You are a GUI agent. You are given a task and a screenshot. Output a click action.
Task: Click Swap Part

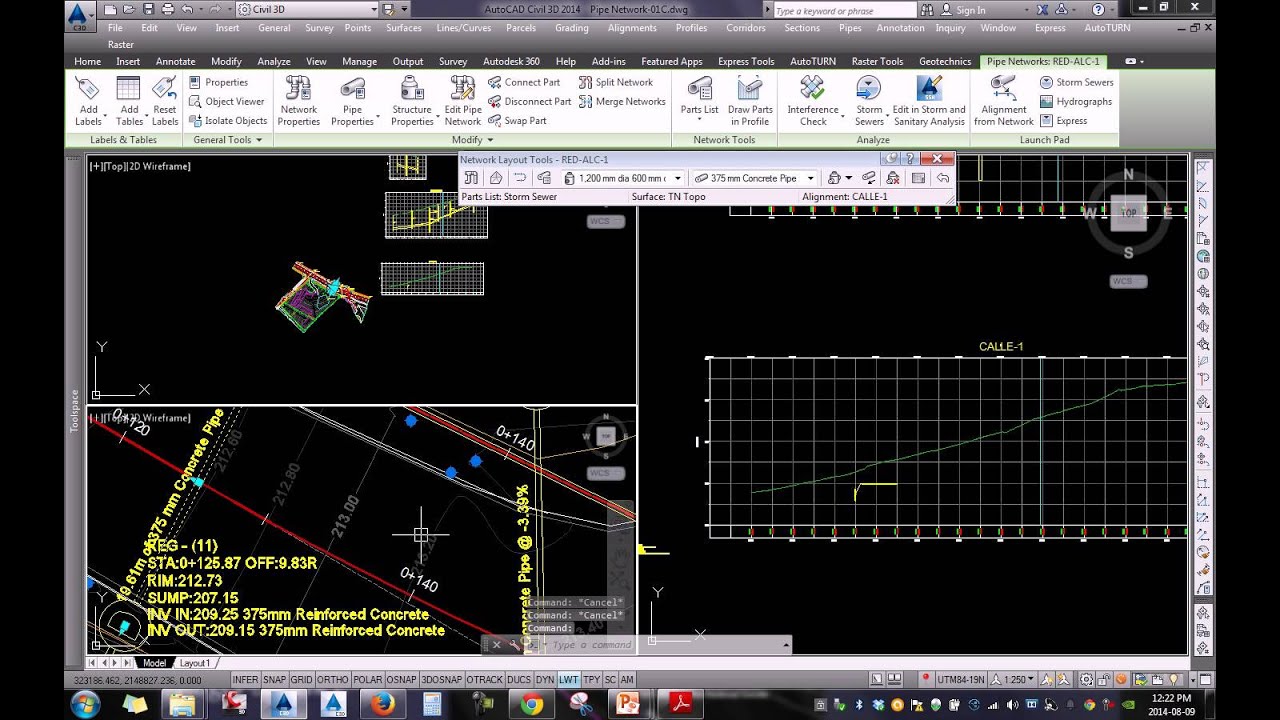pyautogui.click(x=517, y=120)
